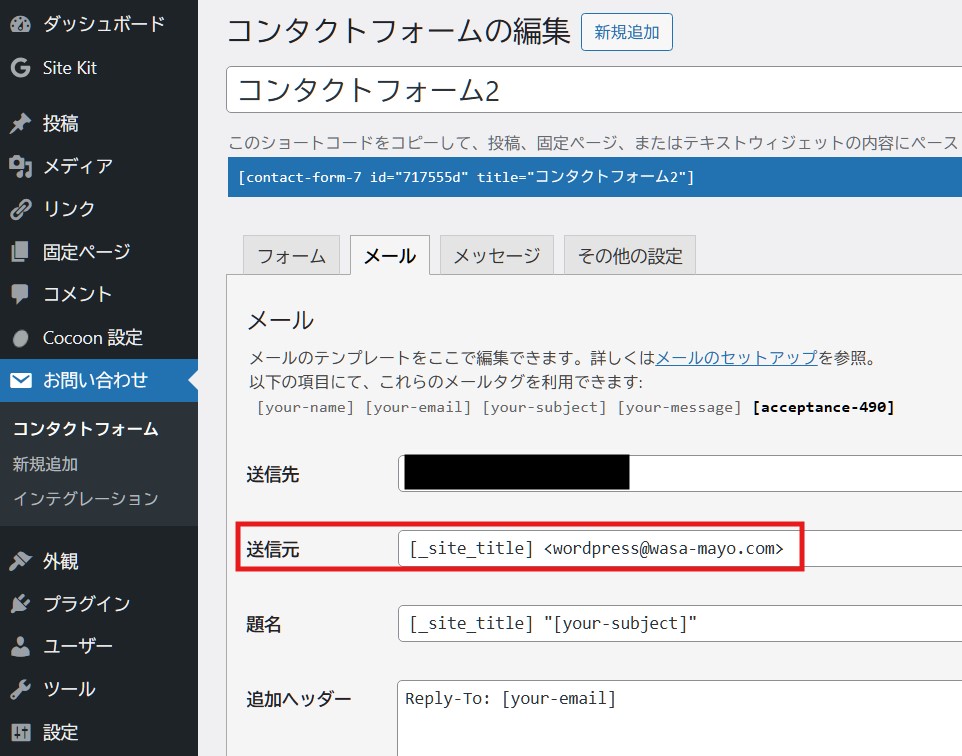Open the メールのセットアップ link
The image size is (962, 756).
pos(737,357)
